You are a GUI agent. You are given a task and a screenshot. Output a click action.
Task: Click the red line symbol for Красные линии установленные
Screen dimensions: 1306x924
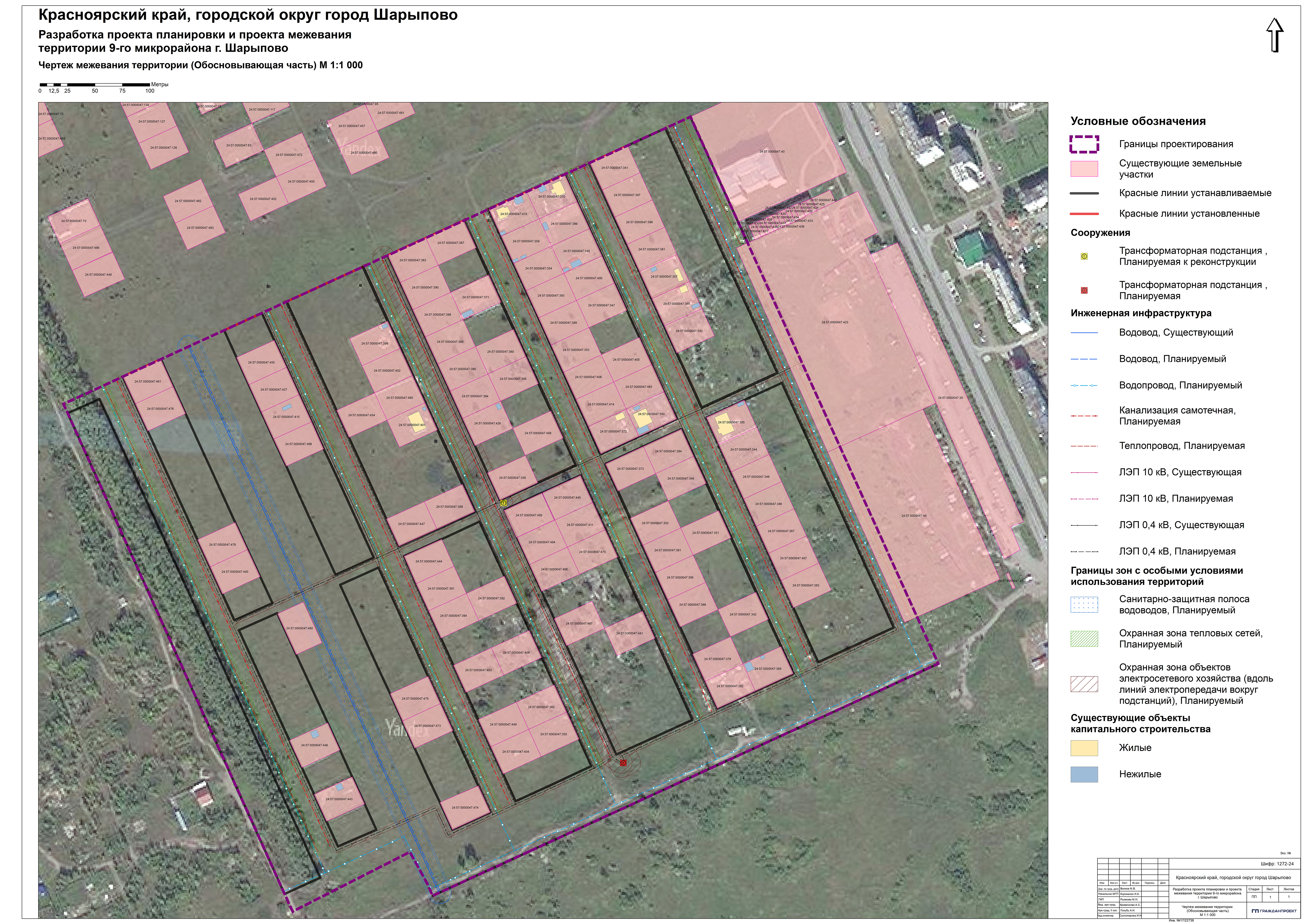click(x=1084, y=214)
